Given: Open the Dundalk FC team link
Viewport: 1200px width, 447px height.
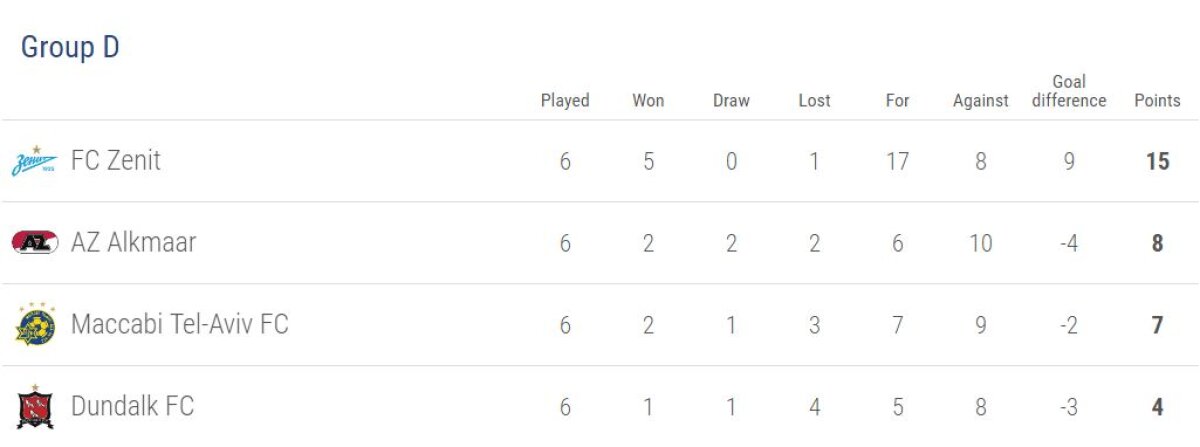Looking at the screenshot, I should 132,407.
